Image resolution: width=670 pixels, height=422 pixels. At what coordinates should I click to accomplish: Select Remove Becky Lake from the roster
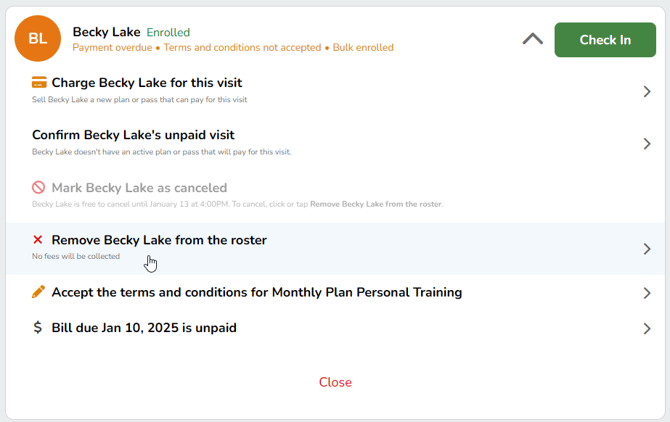pyautogui.click(x=159, y=240)
